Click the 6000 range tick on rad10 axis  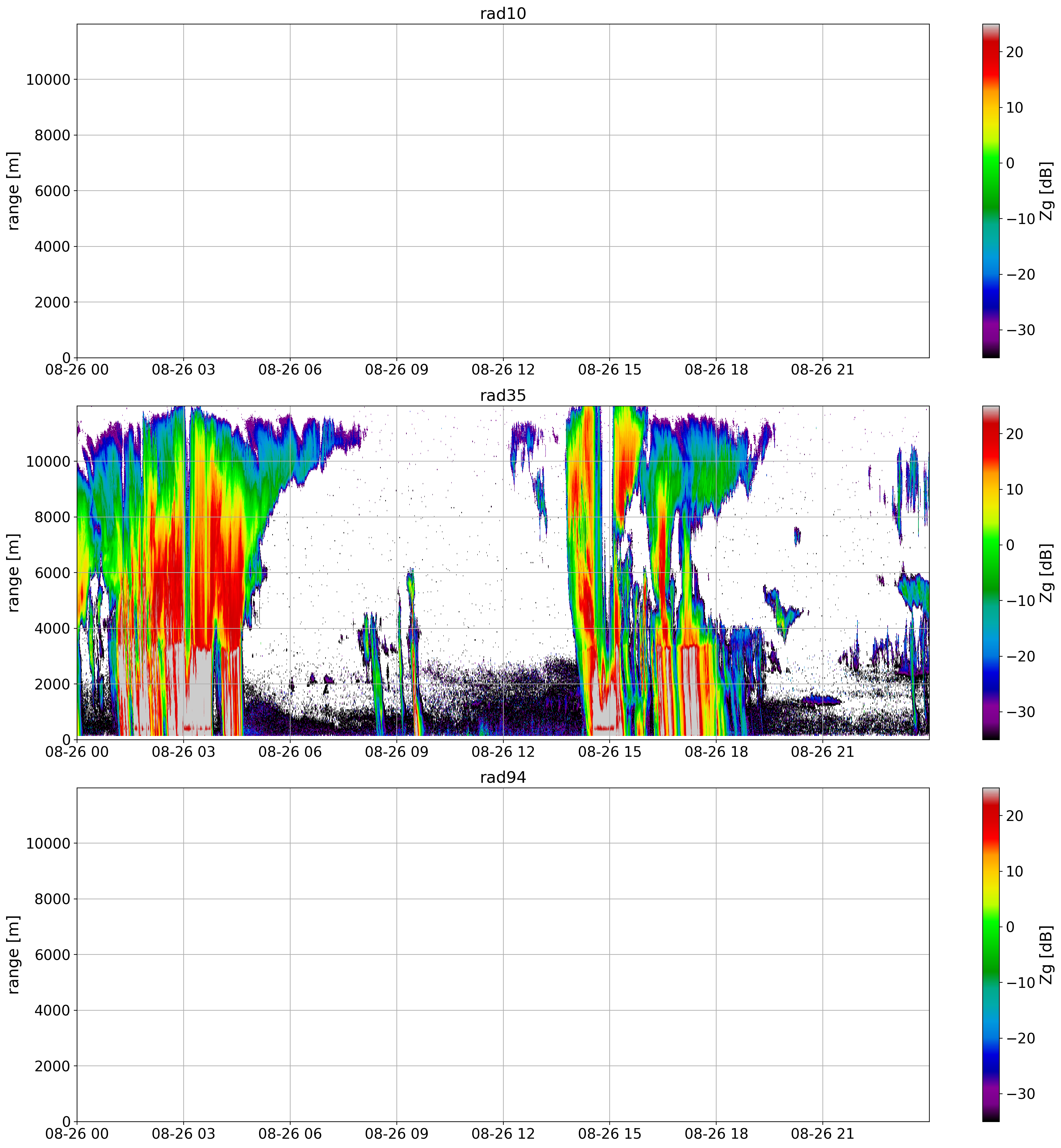(52, 191)
